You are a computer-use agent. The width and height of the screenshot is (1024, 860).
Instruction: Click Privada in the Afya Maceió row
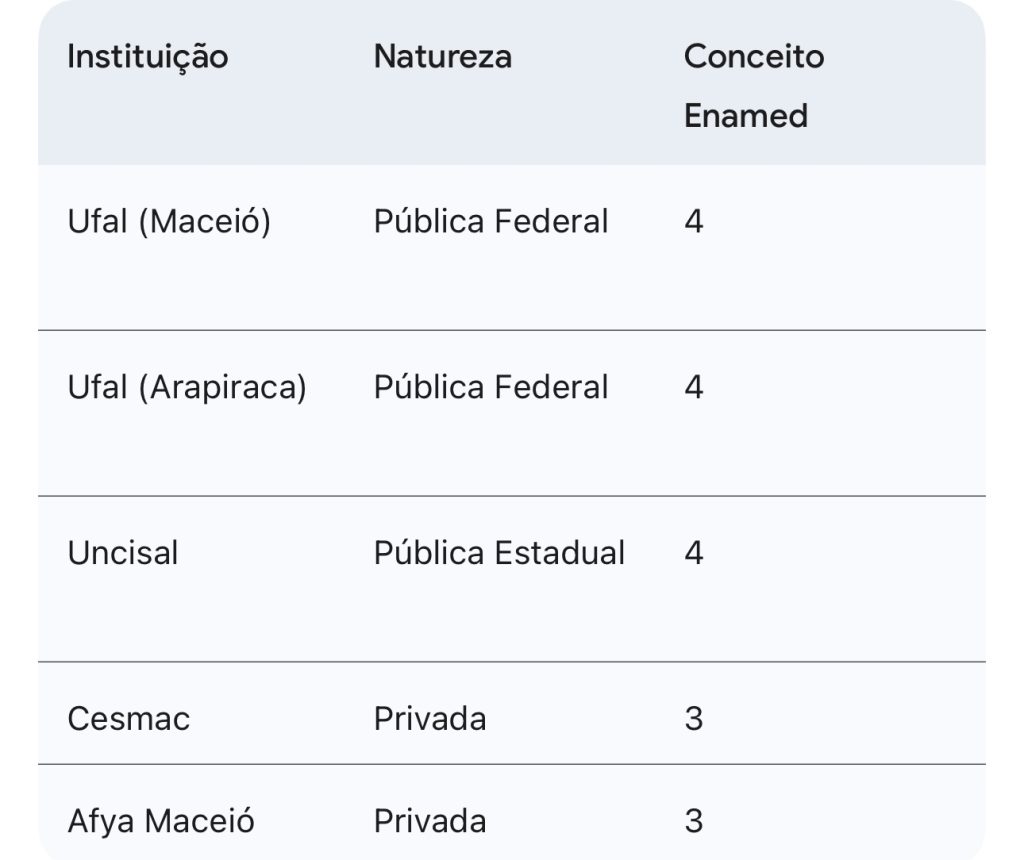click(430, 821)
